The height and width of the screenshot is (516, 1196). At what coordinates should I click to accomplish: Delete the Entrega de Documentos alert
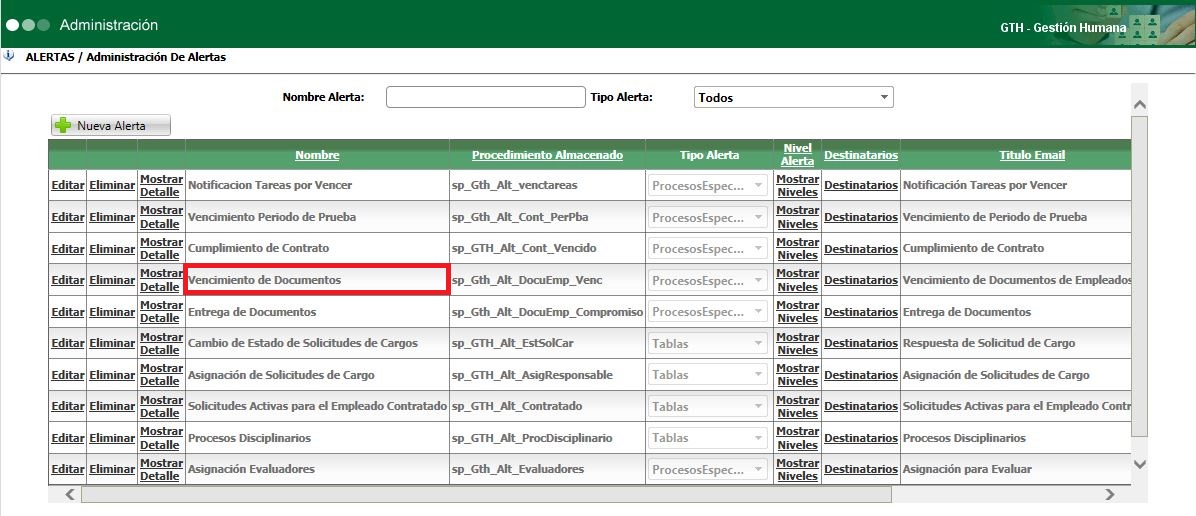111,312
